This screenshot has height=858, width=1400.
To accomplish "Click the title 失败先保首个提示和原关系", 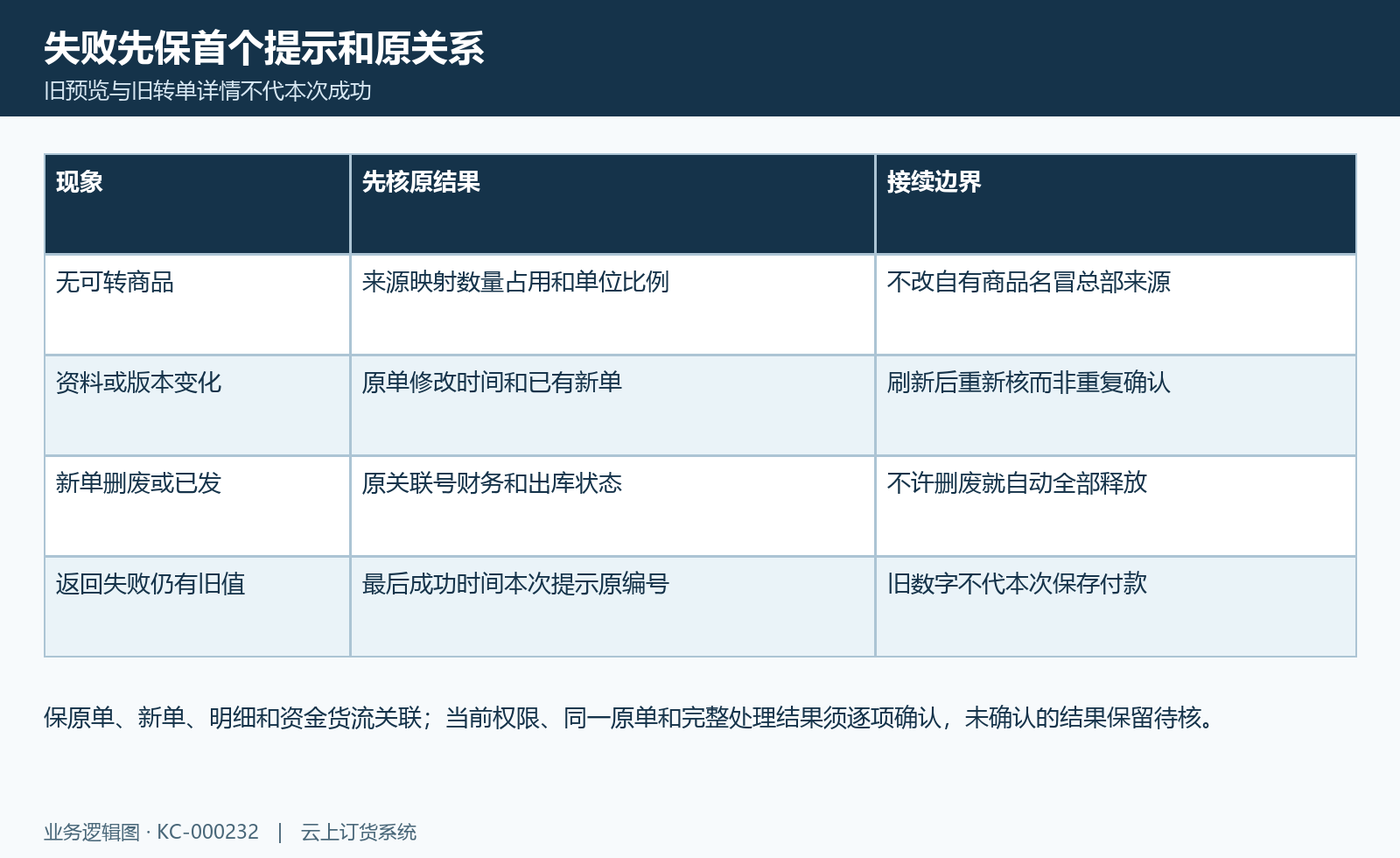I will (264, 48).
